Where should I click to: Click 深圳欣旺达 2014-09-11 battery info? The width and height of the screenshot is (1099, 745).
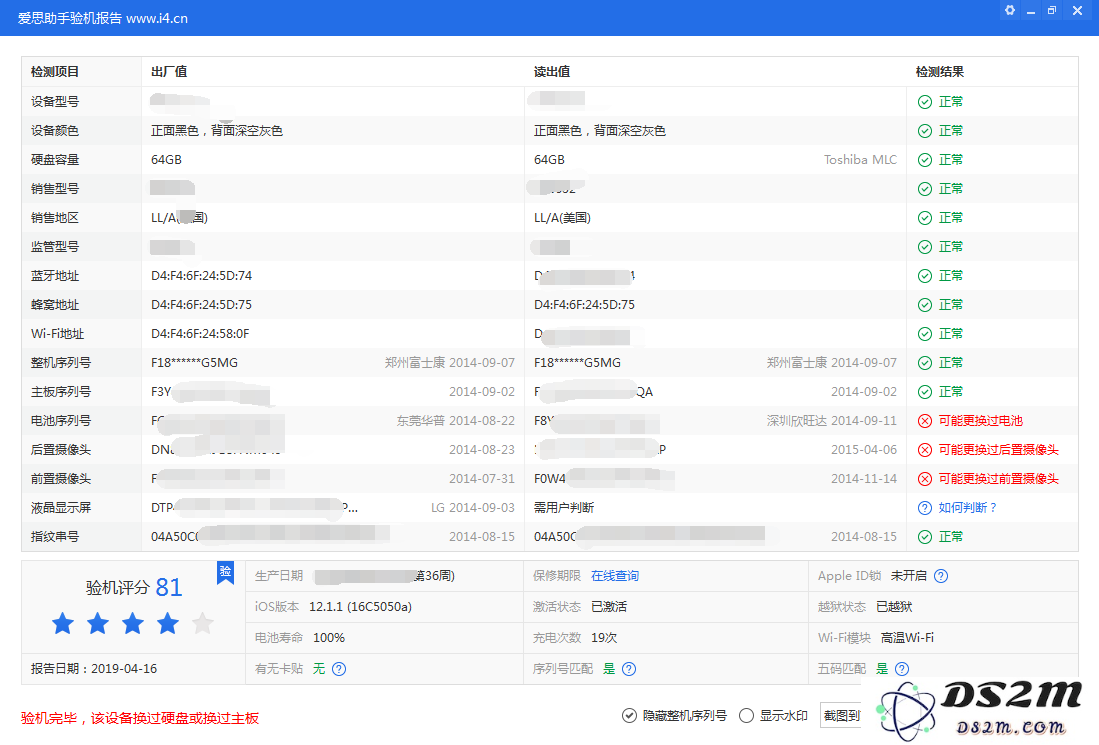831,421
